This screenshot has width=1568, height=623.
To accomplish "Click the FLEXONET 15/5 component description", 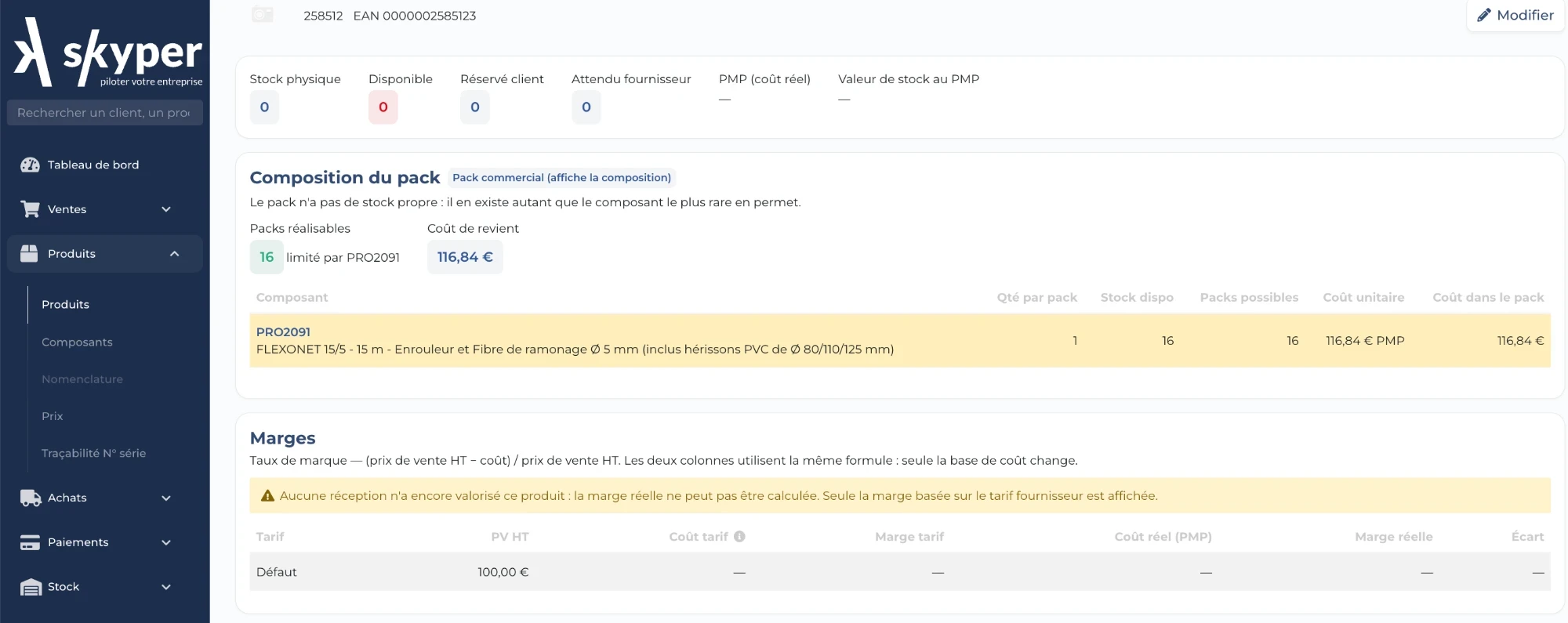I will point(575,350).
